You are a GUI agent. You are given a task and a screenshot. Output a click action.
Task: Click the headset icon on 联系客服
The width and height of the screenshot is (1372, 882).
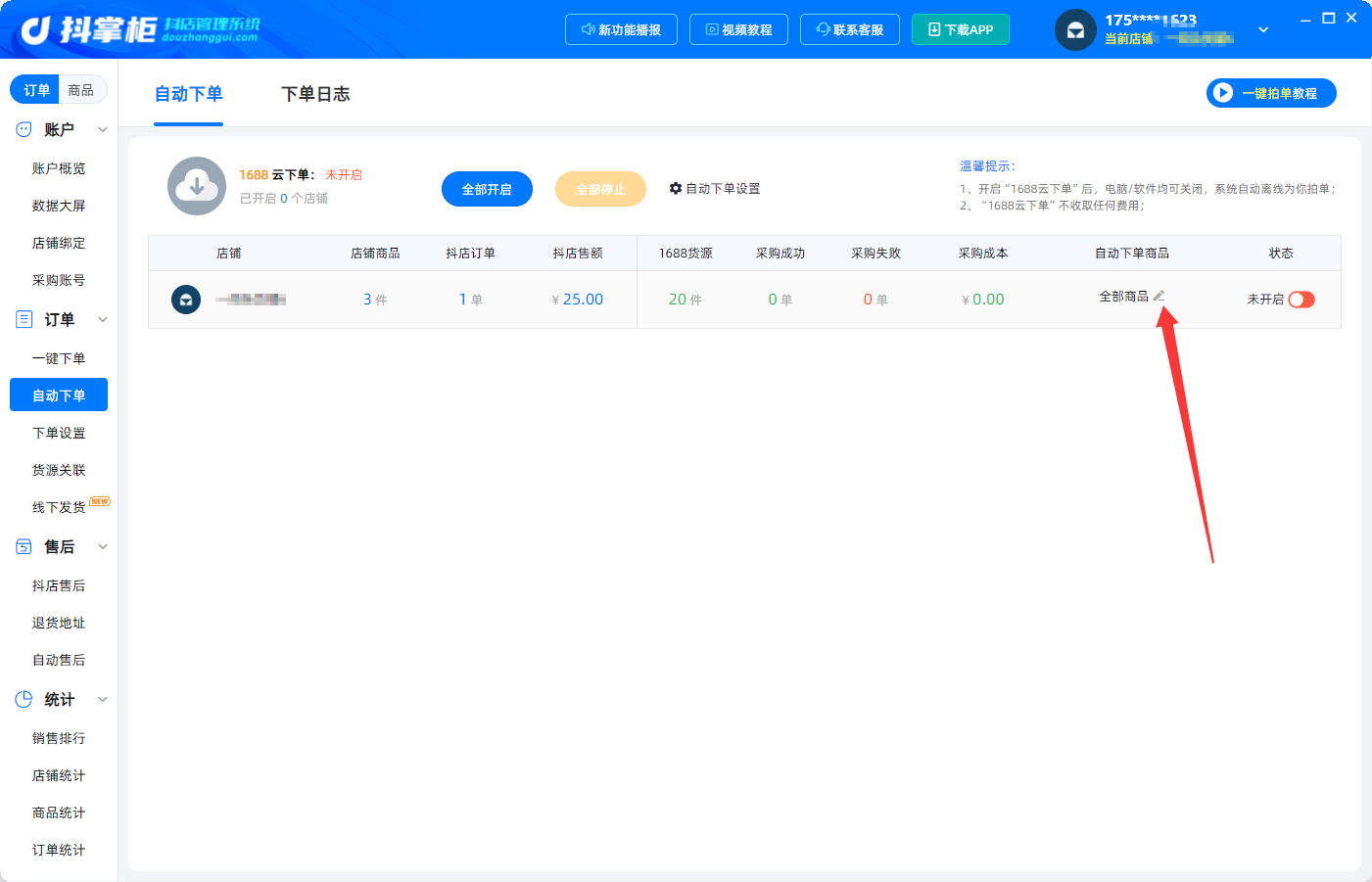tap(823, 29)
